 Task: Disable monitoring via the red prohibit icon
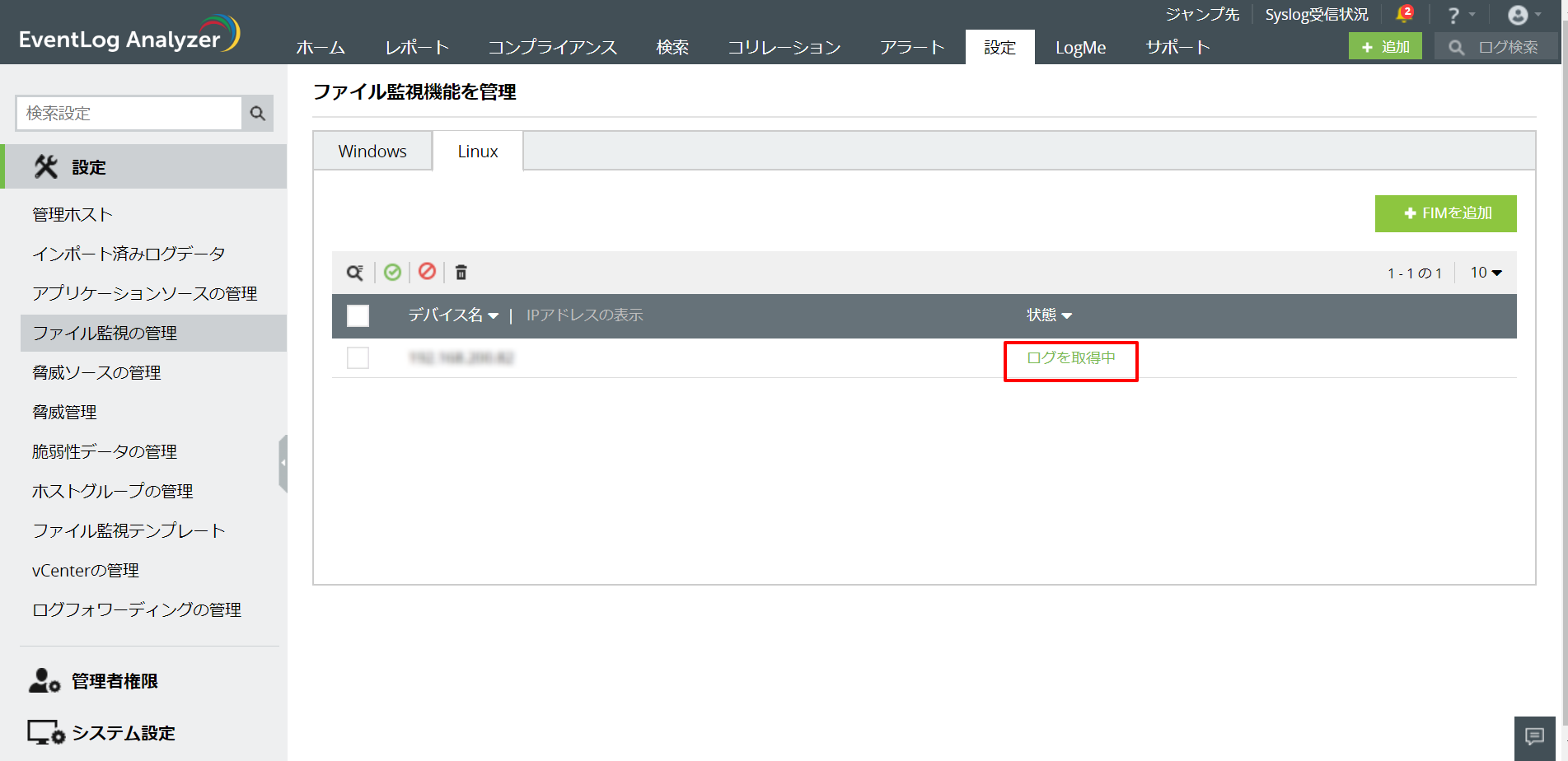[428, 272]
